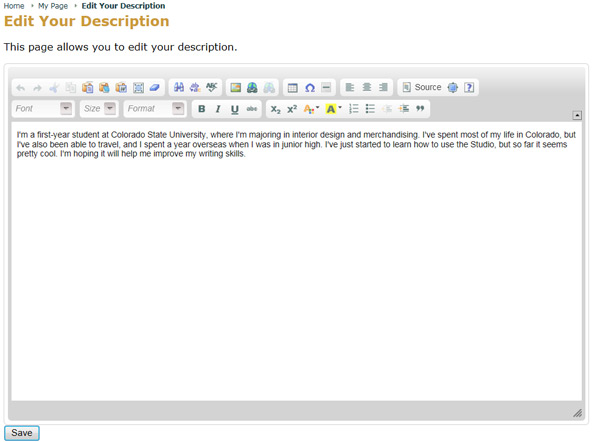The image size is (600, 442).
Task: Insert a hyperlink with globe link icon
Action: [252, 88]
